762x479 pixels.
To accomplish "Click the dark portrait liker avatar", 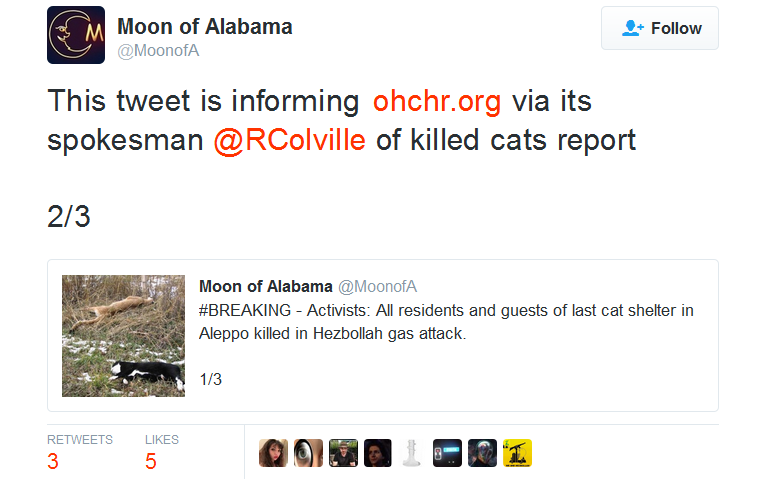I will pyautogui.click(x=378, y=453).
